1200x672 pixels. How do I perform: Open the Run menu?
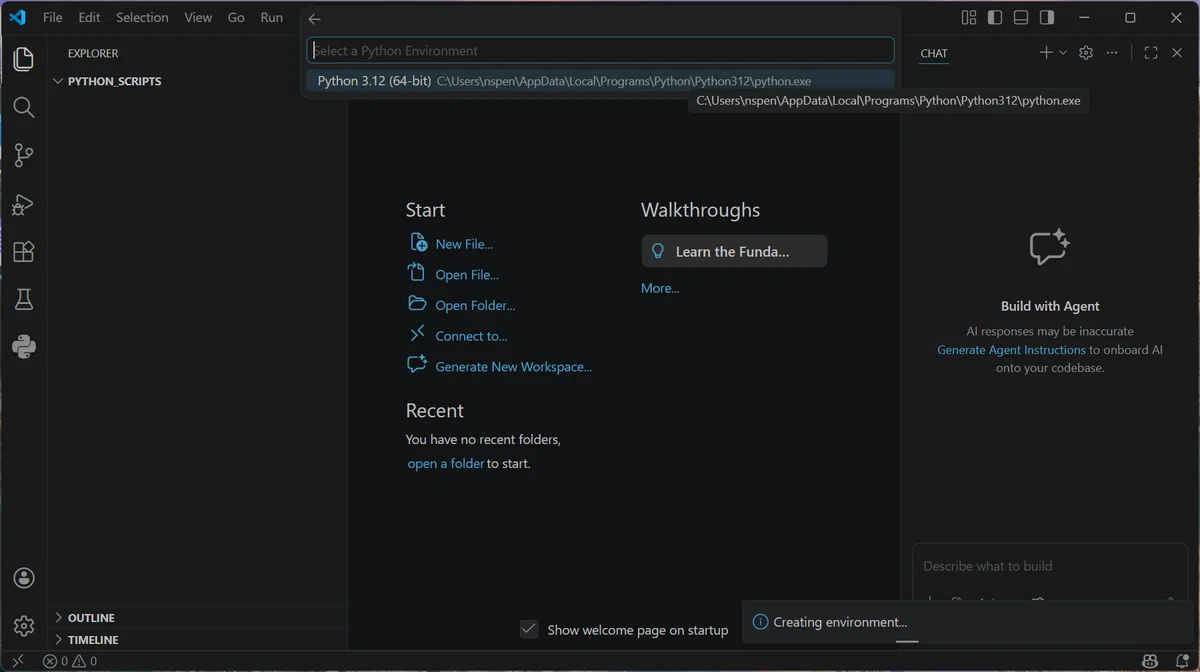[x=271, y=18]
